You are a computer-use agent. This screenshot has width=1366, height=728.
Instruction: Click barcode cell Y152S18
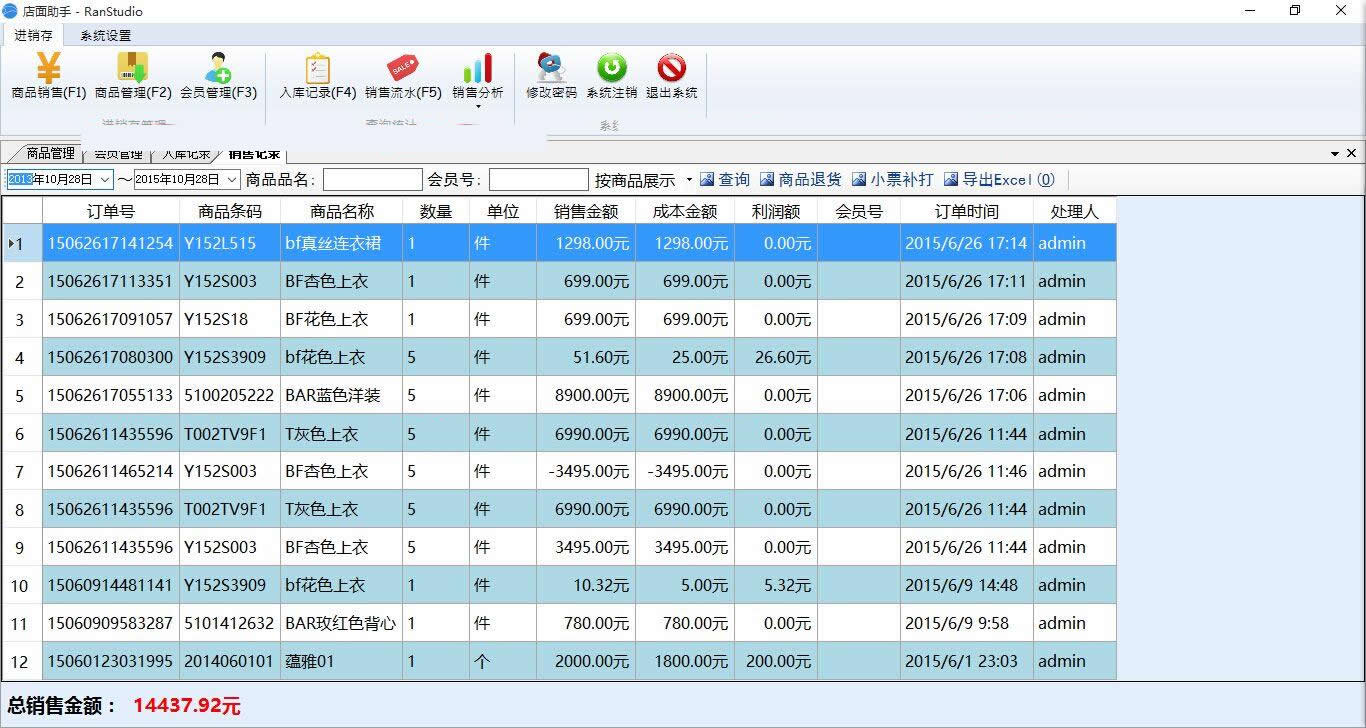tap(230, 320)
